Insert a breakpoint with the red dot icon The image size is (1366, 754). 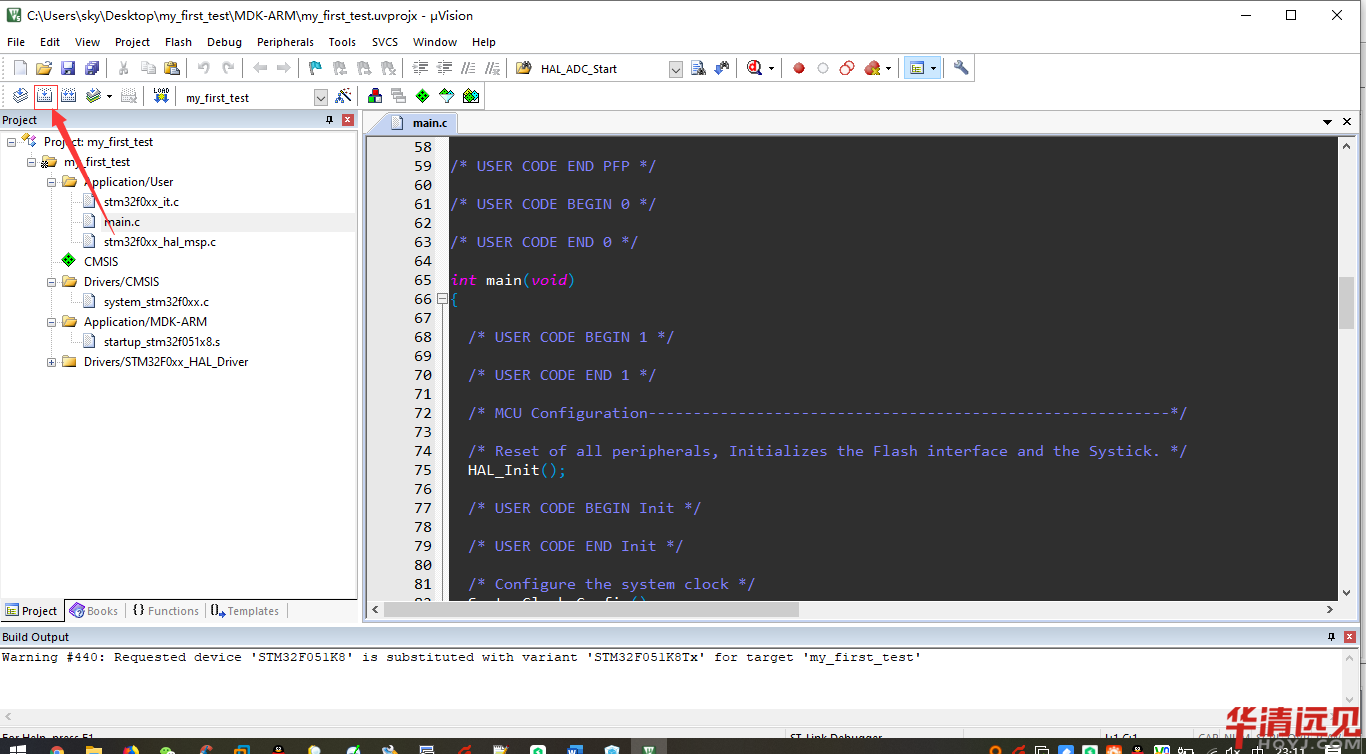[x=799, y=68]
